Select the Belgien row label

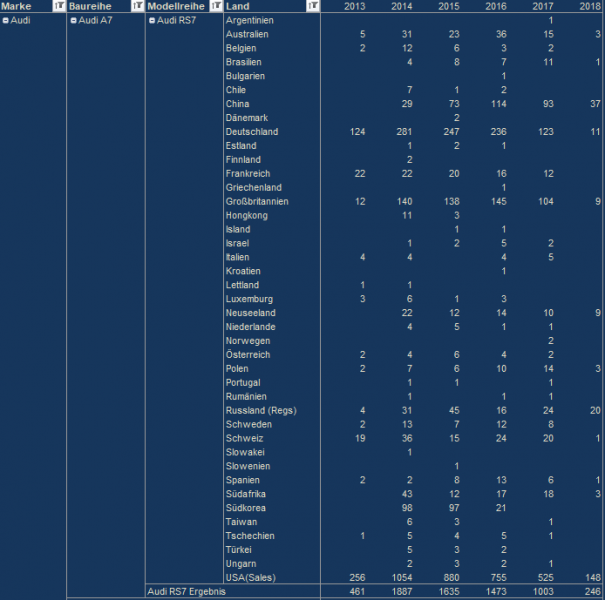241,48
